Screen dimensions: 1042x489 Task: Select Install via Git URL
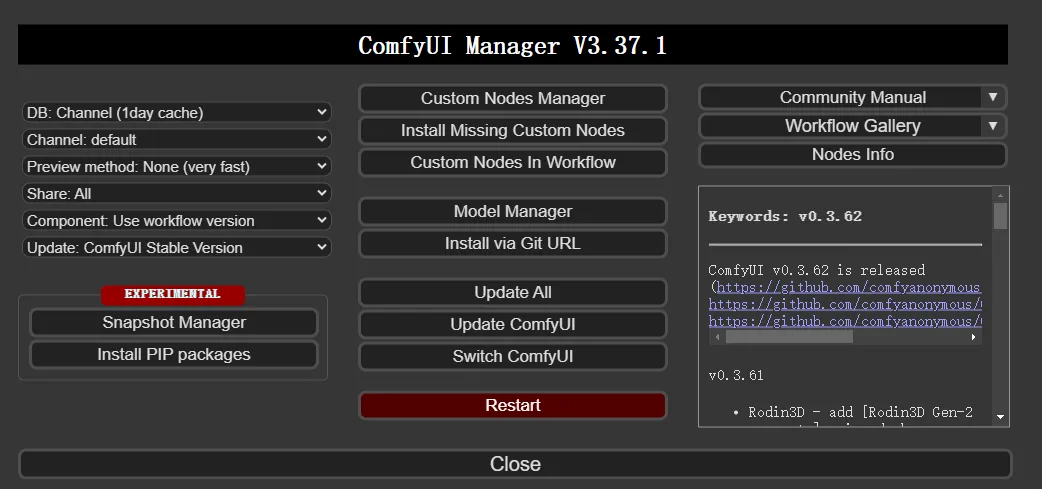point(512,243)
